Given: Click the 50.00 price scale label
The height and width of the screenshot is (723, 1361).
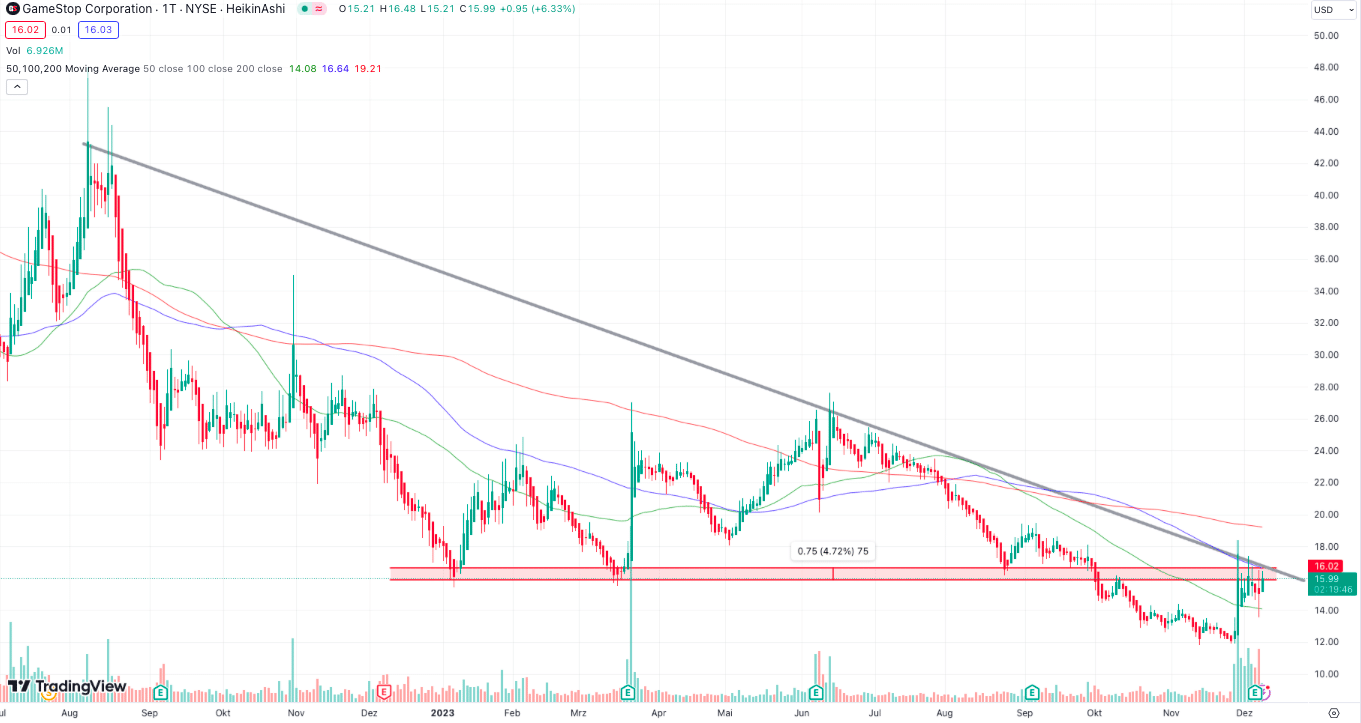Looking at the screenshot, I should pos(1326,36).
